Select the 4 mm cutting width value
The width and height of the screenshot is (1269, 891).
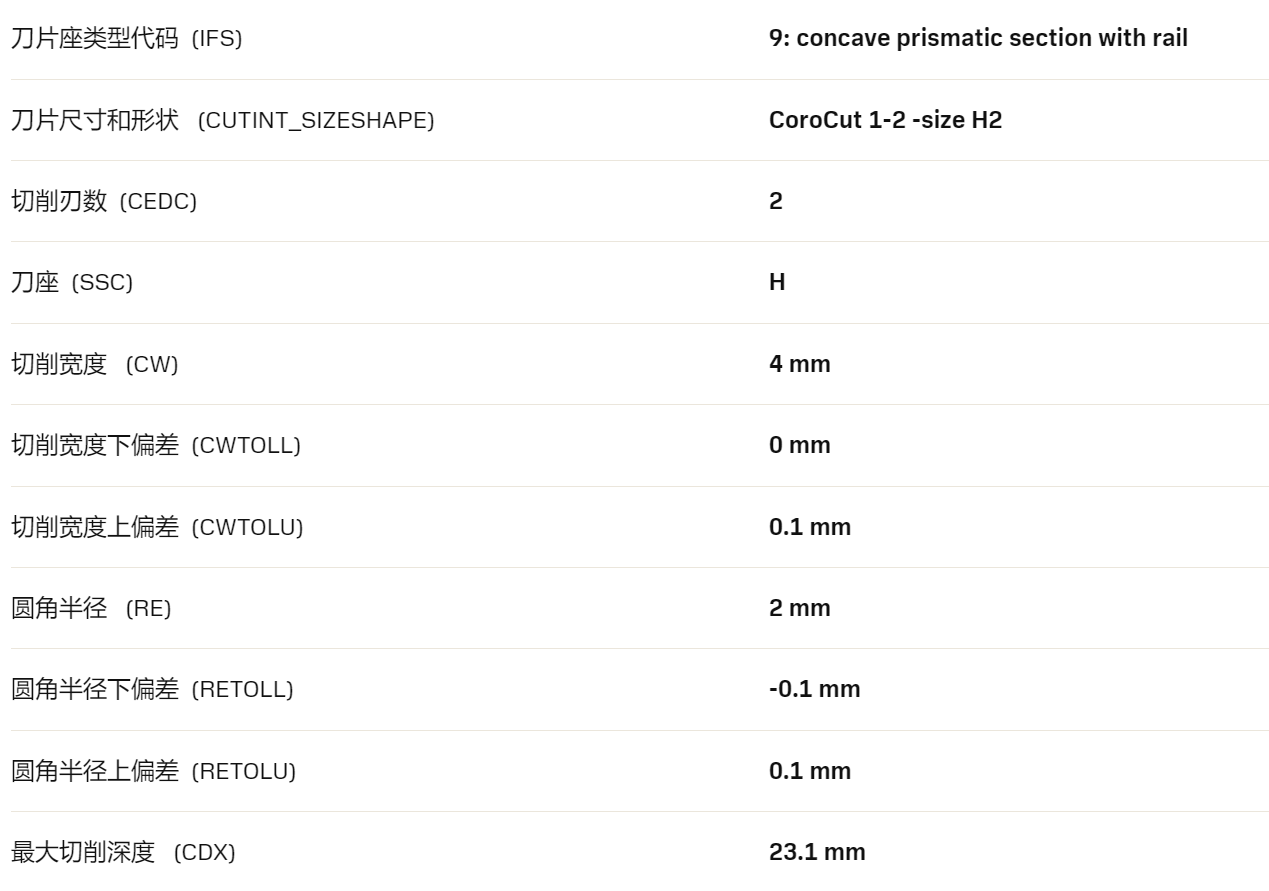[800, 365]
